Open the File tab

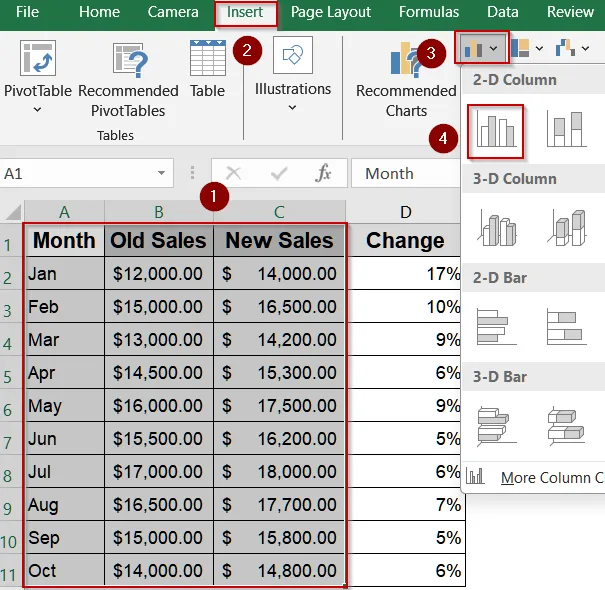27,12
